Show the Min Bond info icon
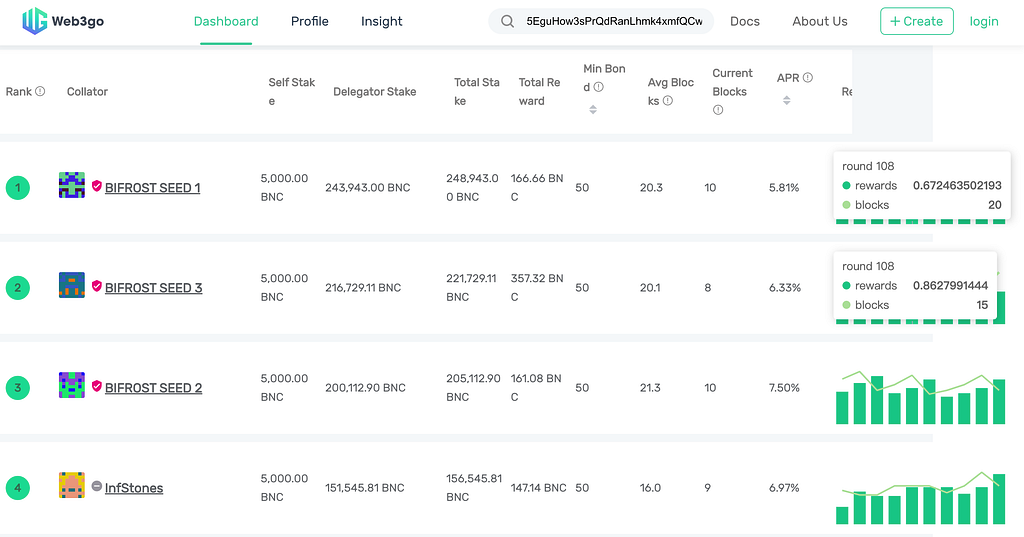Image resolution: width=1024 pixels, height=537 pixels. (598, 87)
